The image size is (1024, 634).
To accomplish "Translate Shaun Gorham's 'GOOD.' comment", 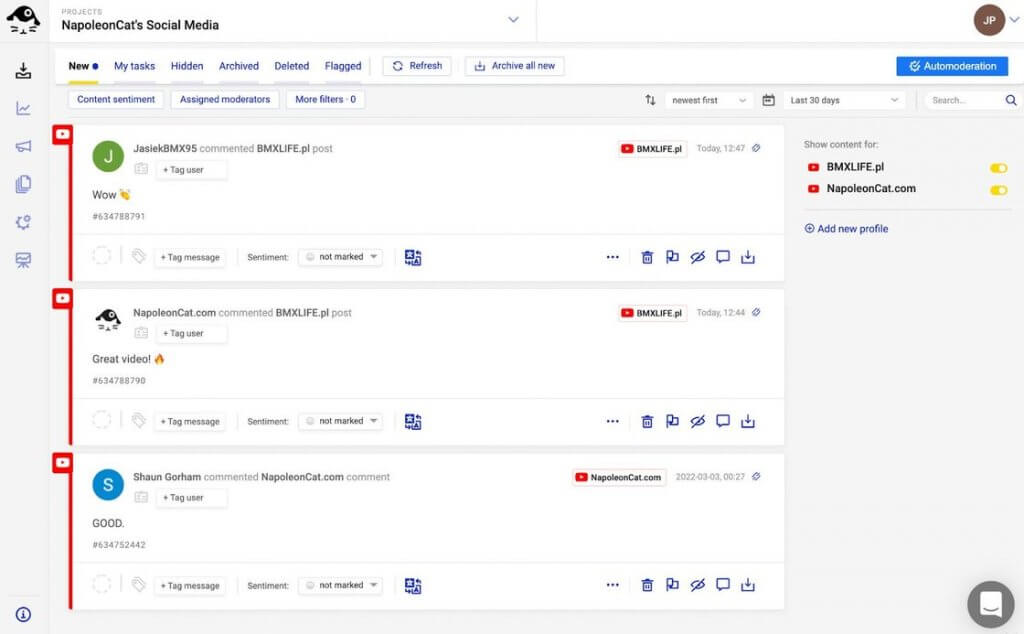I will pyautogui.click(x=413, y=586).
